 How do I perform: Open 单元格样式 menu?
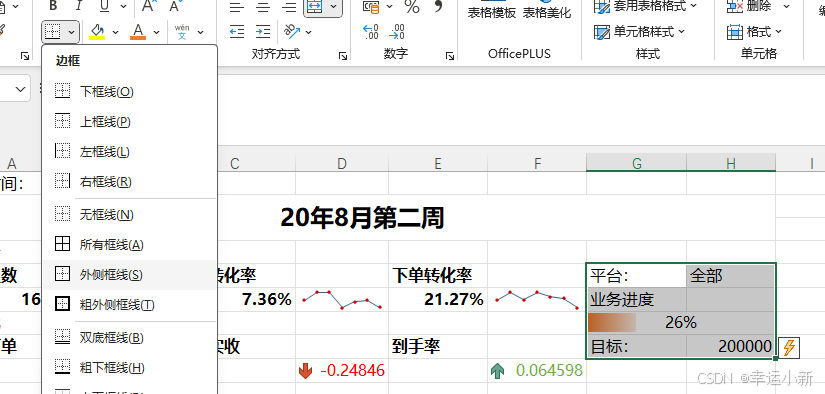[x=640, y=32]
